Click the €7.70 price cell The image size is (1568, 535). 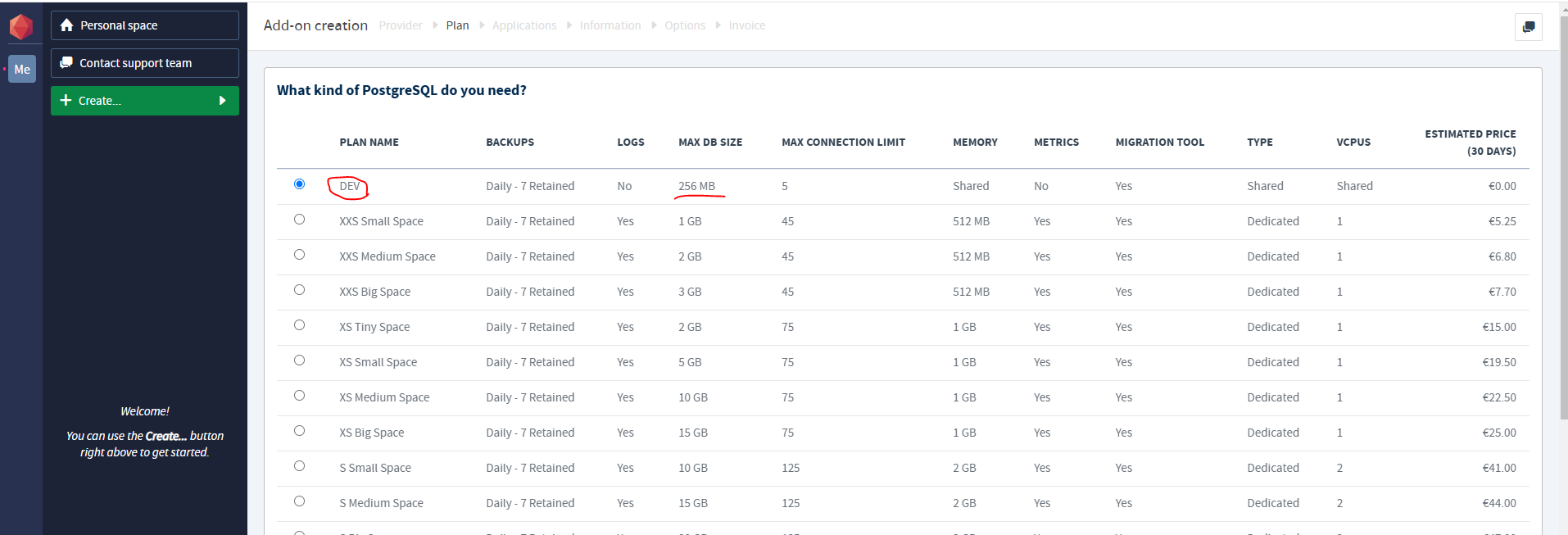tap(1502, 292)
